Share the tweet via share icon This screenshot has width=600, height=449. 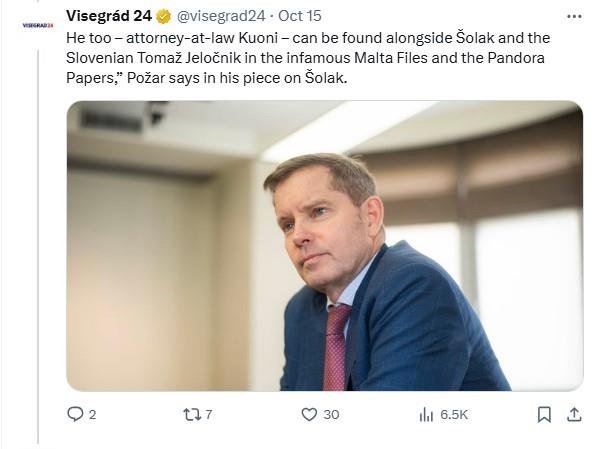point(574,414)
